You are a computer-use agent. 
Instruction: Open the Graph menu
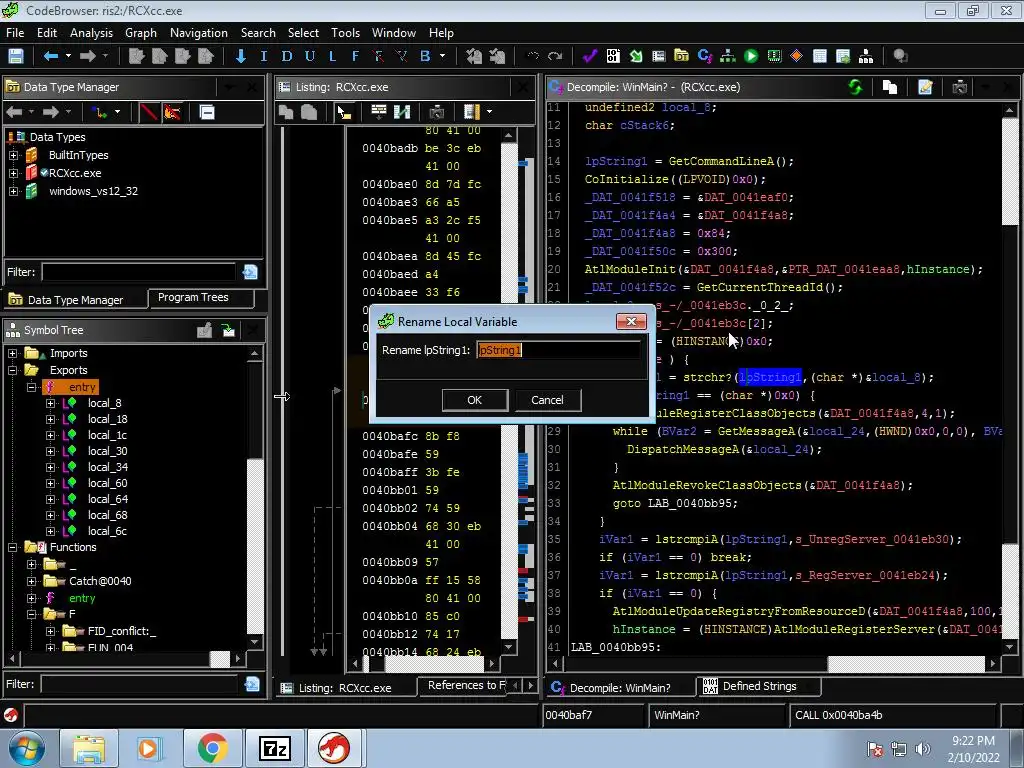(x=140, y=33)
